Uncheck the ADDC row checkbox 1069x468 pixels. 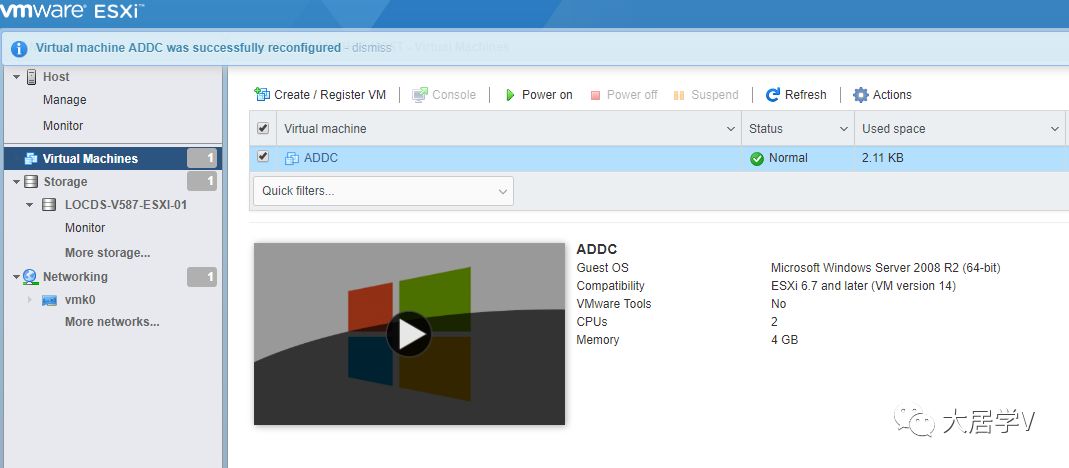(262, 157)
